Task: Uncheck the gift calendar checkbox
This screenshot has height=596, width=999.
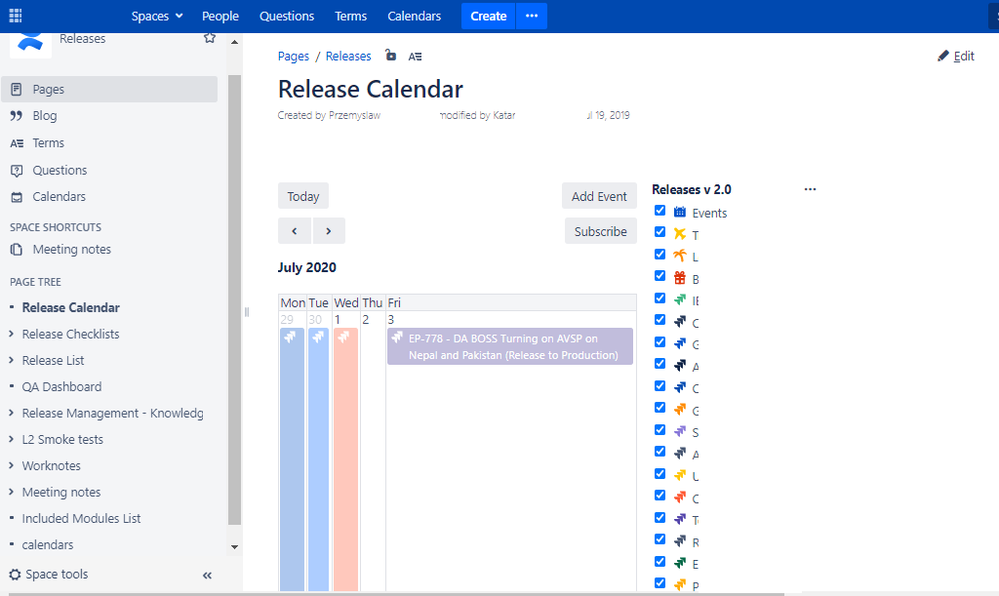Action: pos(660,276)
